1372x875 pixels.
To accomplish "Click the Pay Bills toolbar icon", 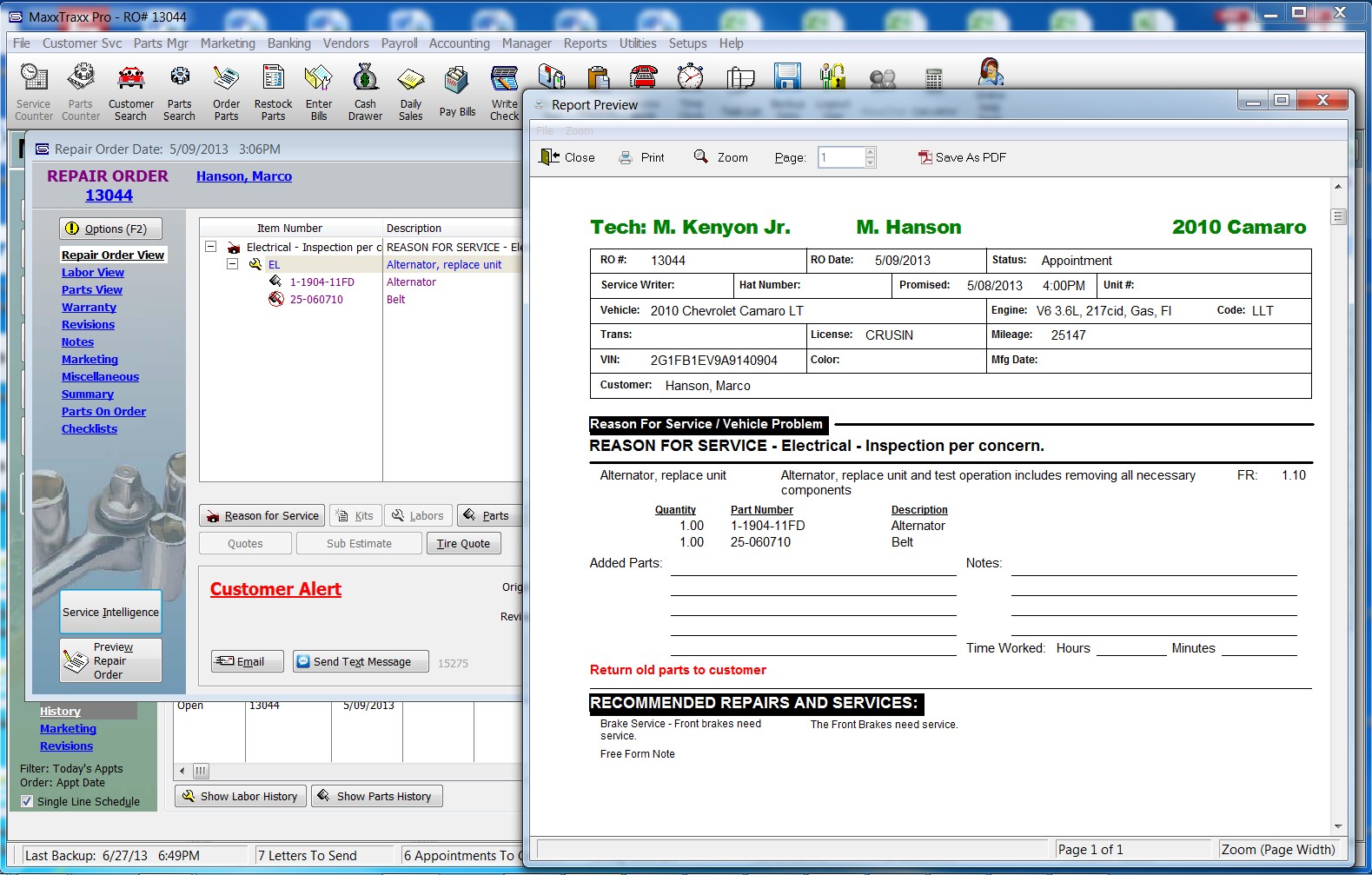I will tap(457, 92).
